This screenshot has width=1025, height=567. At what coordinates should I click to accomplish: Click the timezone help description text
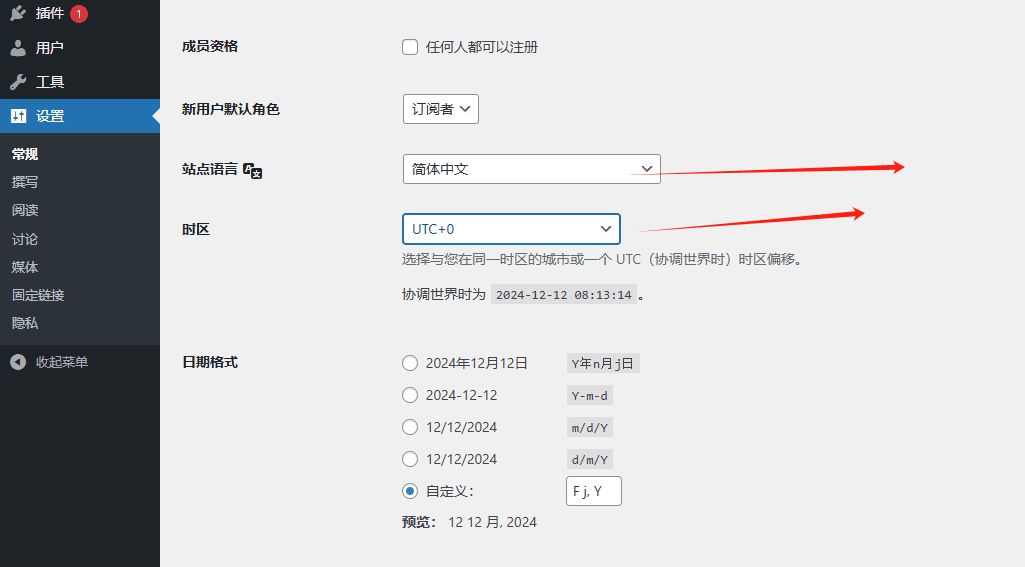[602, 260]
